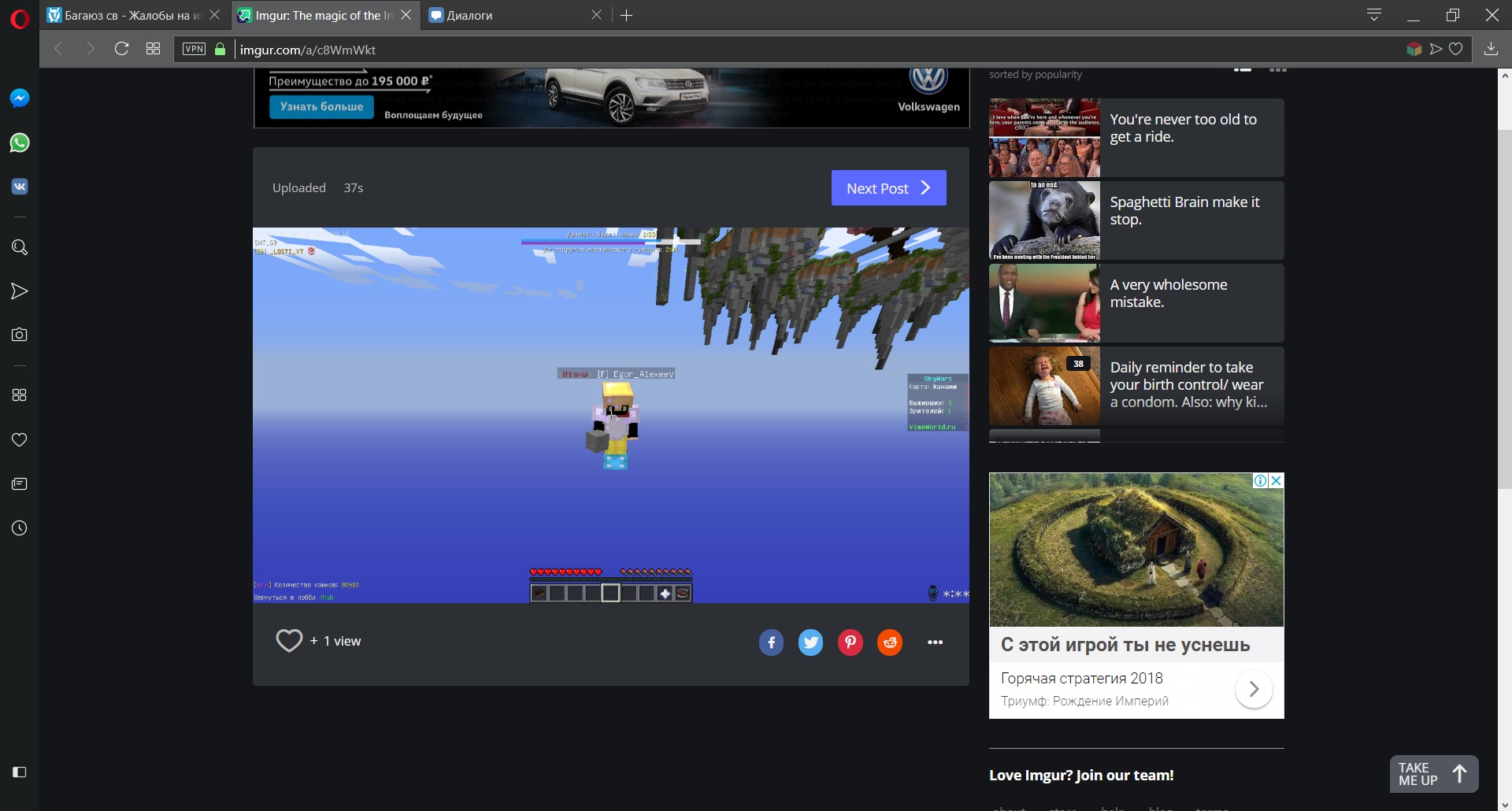Favorite the post with heart icon
The width and height of the screenshot is (1512, 811).
click(289, 641)
